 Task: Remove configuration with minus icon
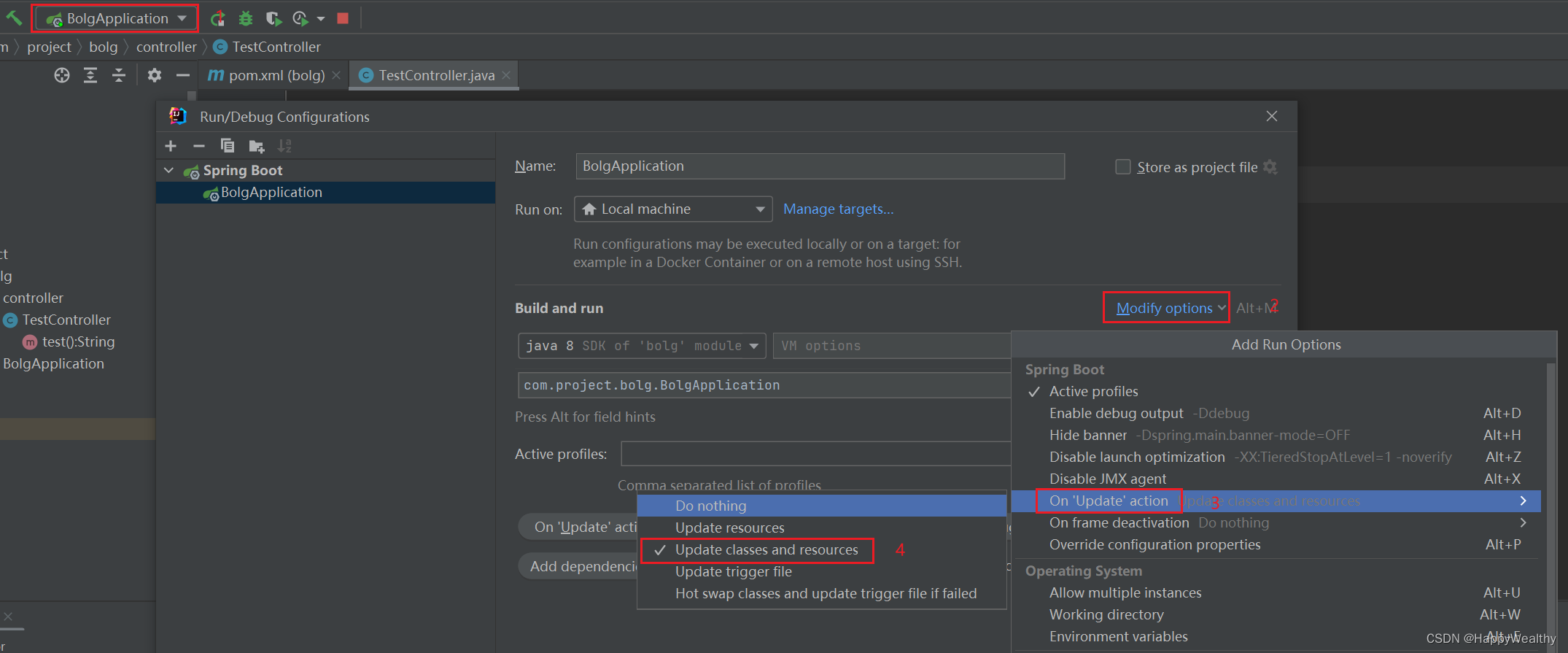tap(198, 146)
